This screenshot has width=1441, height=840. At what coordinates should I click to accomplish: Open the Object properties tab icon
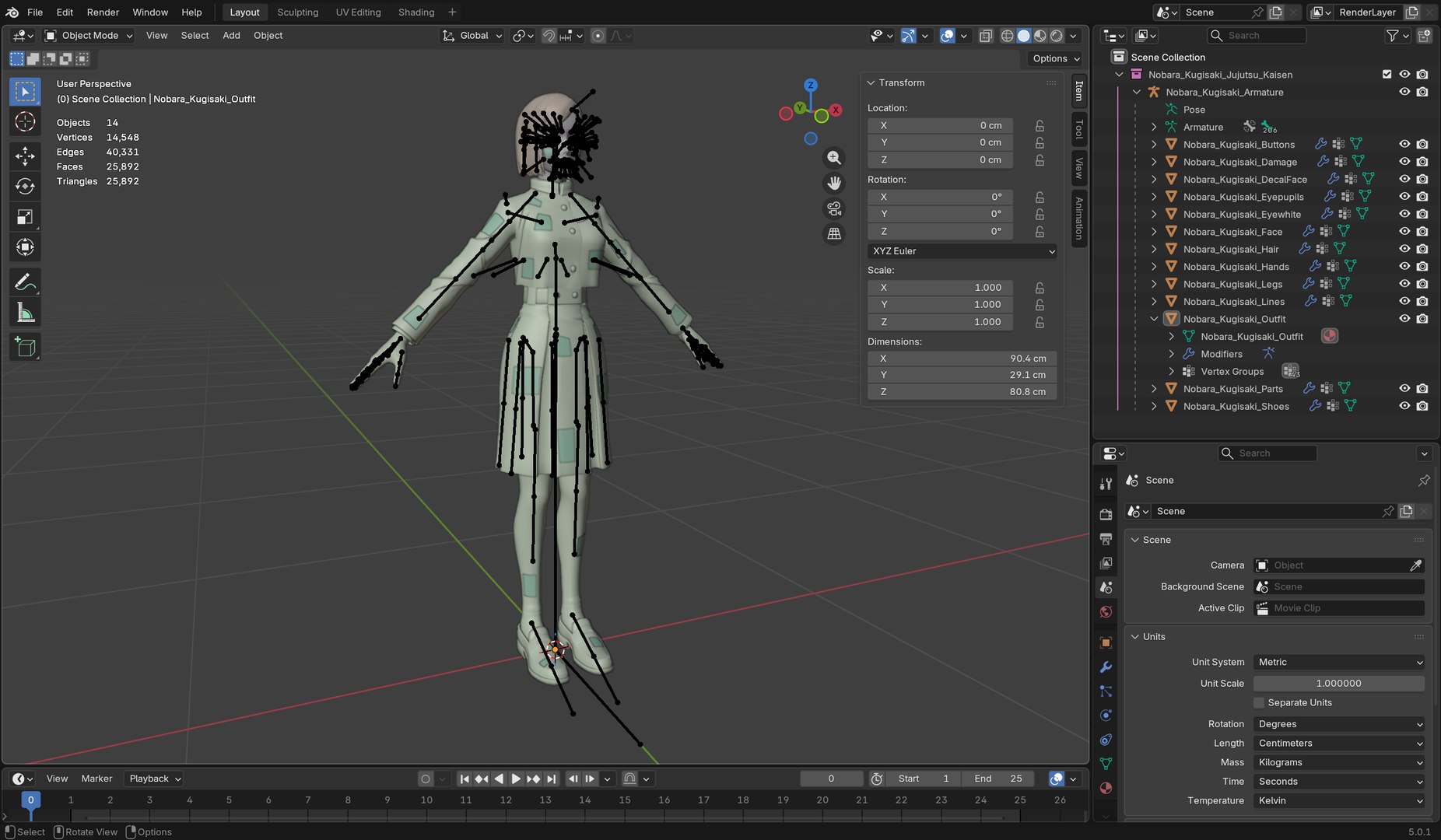tap(1106, 642)
